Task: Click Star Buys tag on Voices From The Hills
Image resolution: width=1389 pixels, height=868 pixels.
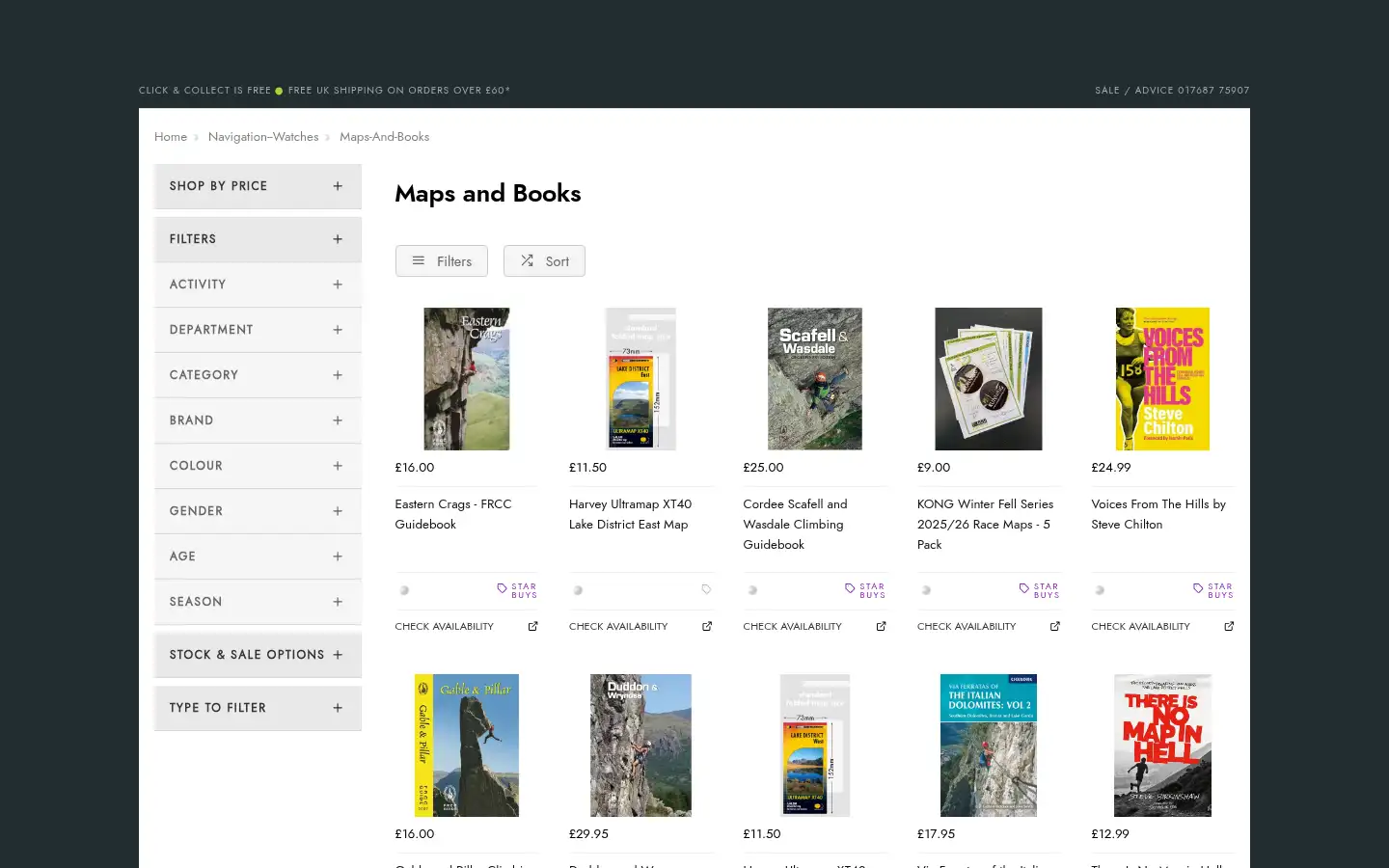Action: coord(1213,590)
